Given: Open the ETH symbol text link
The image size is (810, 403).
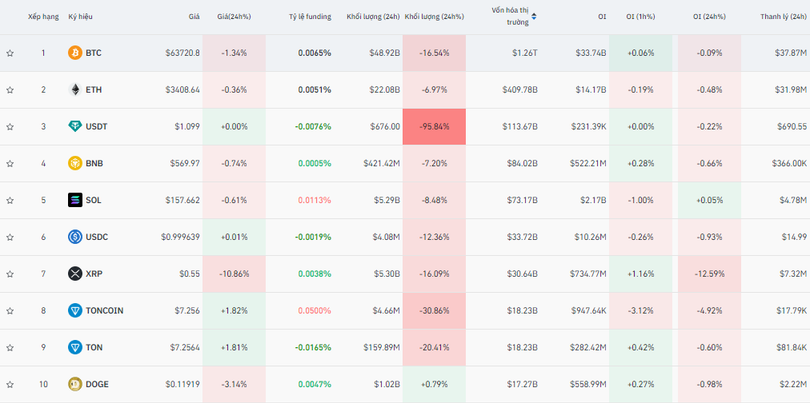Looking at the screenshot, I should (x=94, y=89).
